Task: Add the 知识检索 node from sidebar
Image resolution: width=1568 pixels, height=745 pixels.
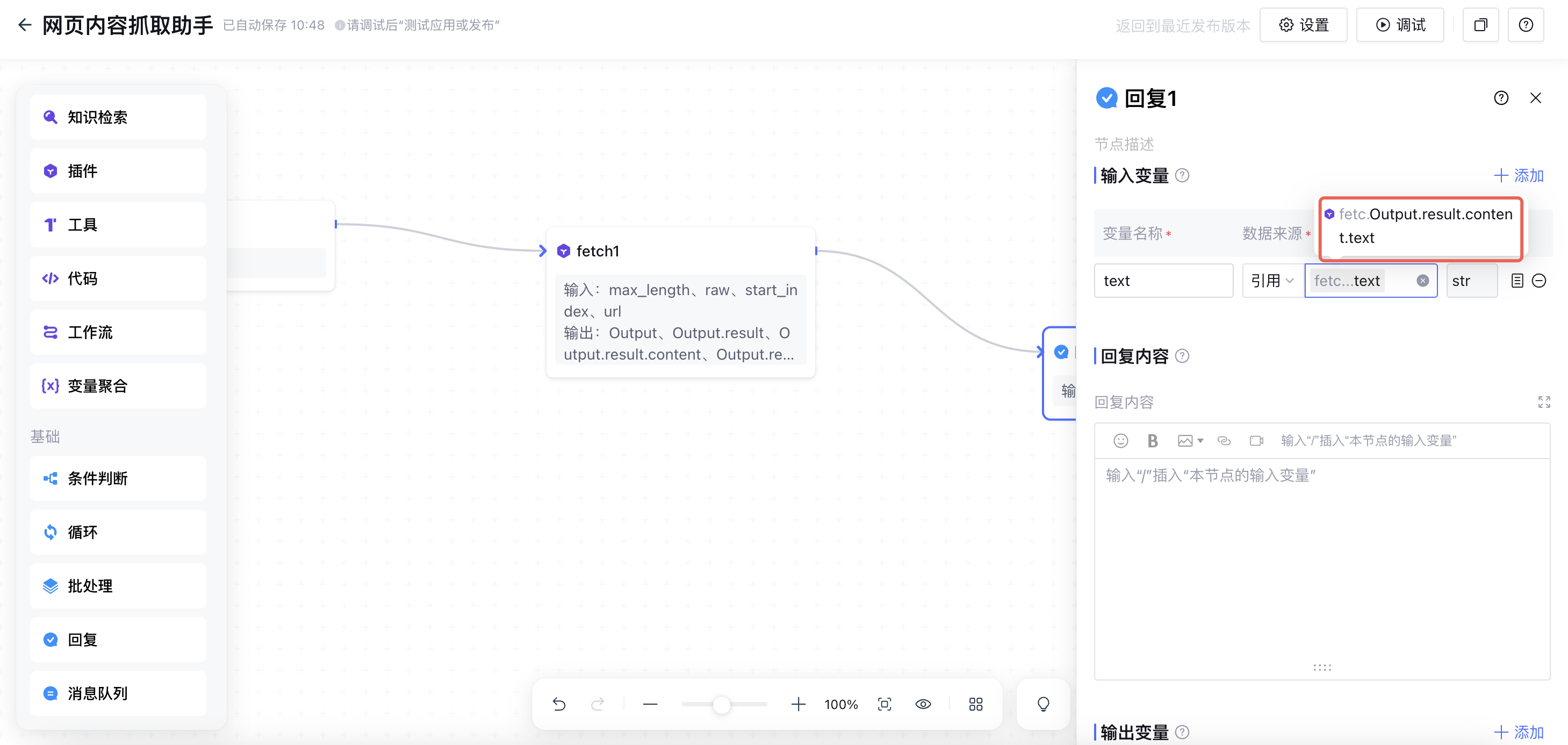Action: (118, 117)
